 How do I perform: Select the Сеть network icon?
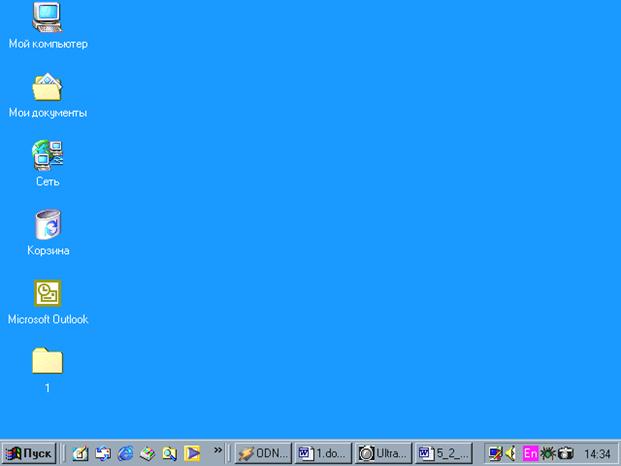point(48,155)
